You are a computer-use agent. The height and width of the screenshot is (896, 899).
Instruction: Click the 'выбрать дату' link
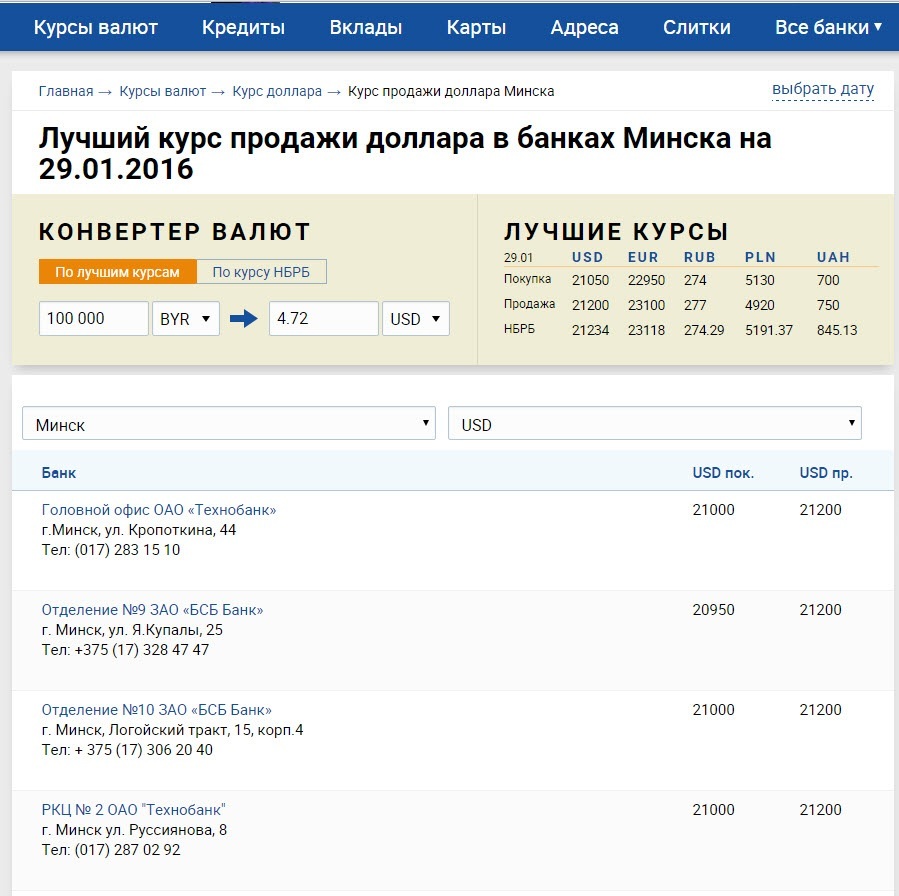point(822,89)
